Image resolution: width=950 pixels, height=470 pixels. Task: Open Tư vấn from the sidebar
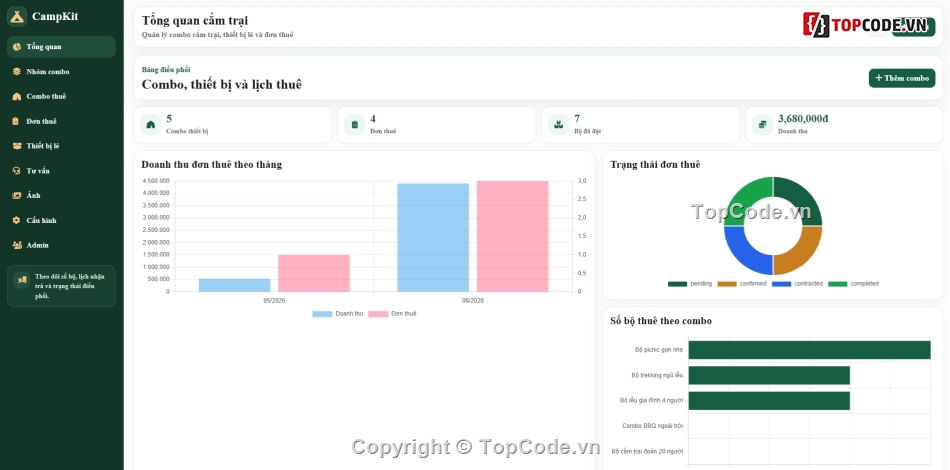coord(61,171)
